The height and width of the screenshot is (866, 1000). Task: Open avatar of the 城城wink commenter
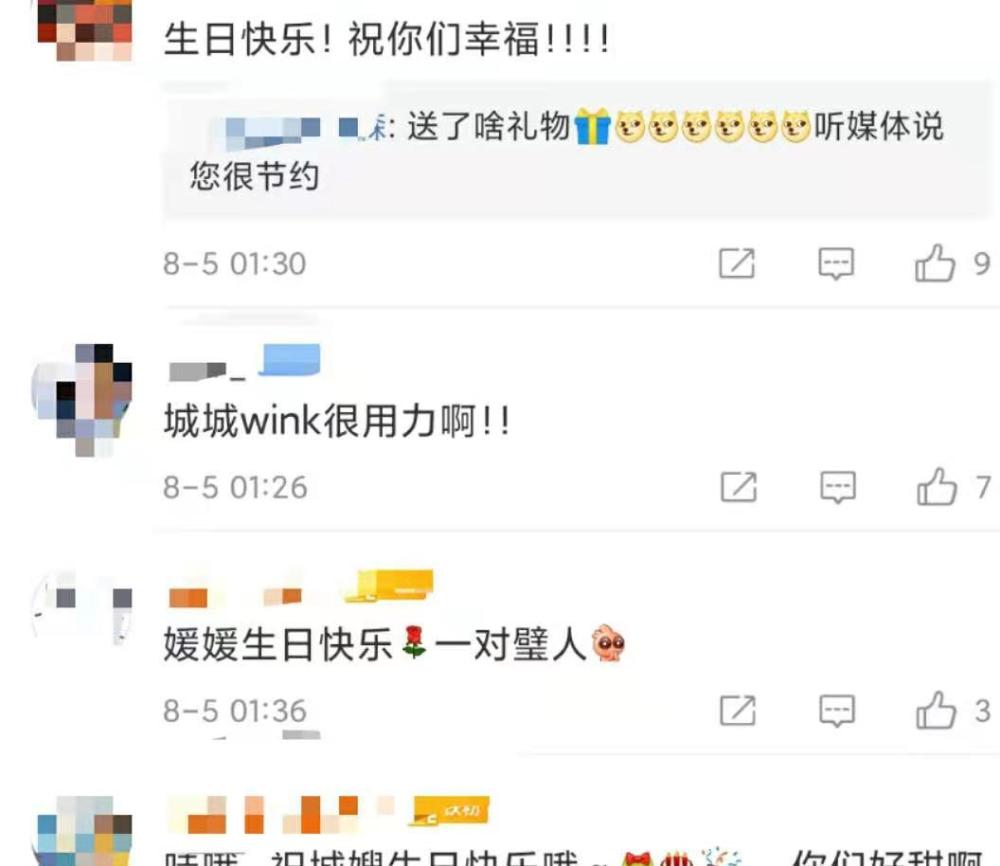point(82,399)
